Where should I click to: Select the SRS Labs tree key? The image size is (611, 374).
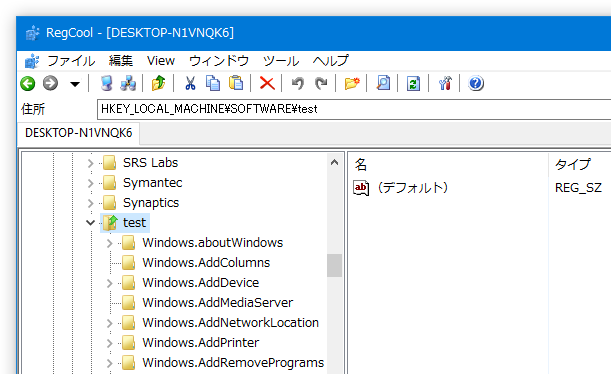coord(150,163)
